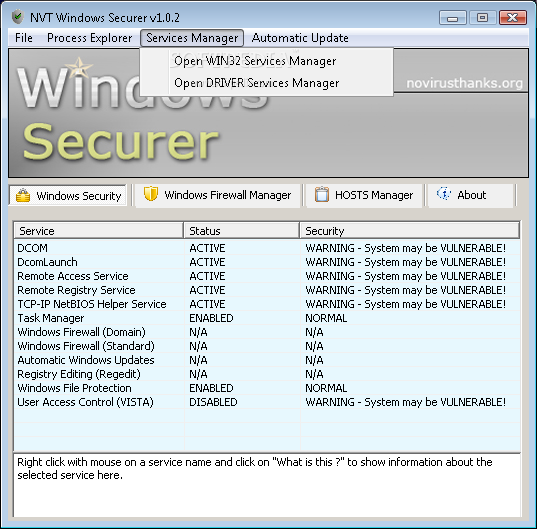Select the Windows Firewall (Standard) row
Viewport: 537px width, 529px height.
coord(267,346)
